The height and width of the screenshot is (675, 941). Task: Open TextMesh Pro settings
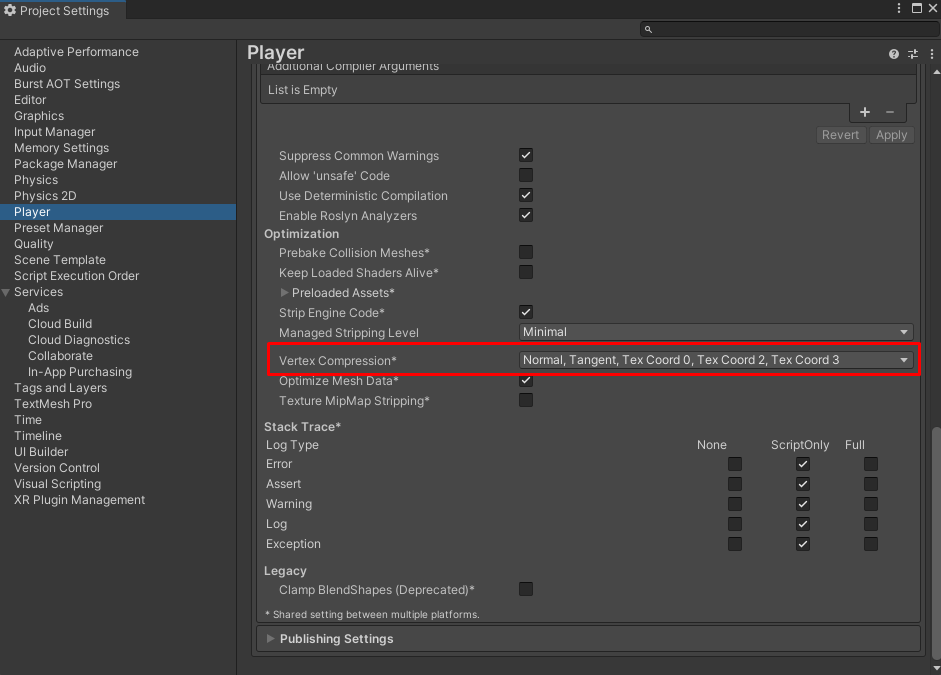pyautogui.click(x=53, y=404)
